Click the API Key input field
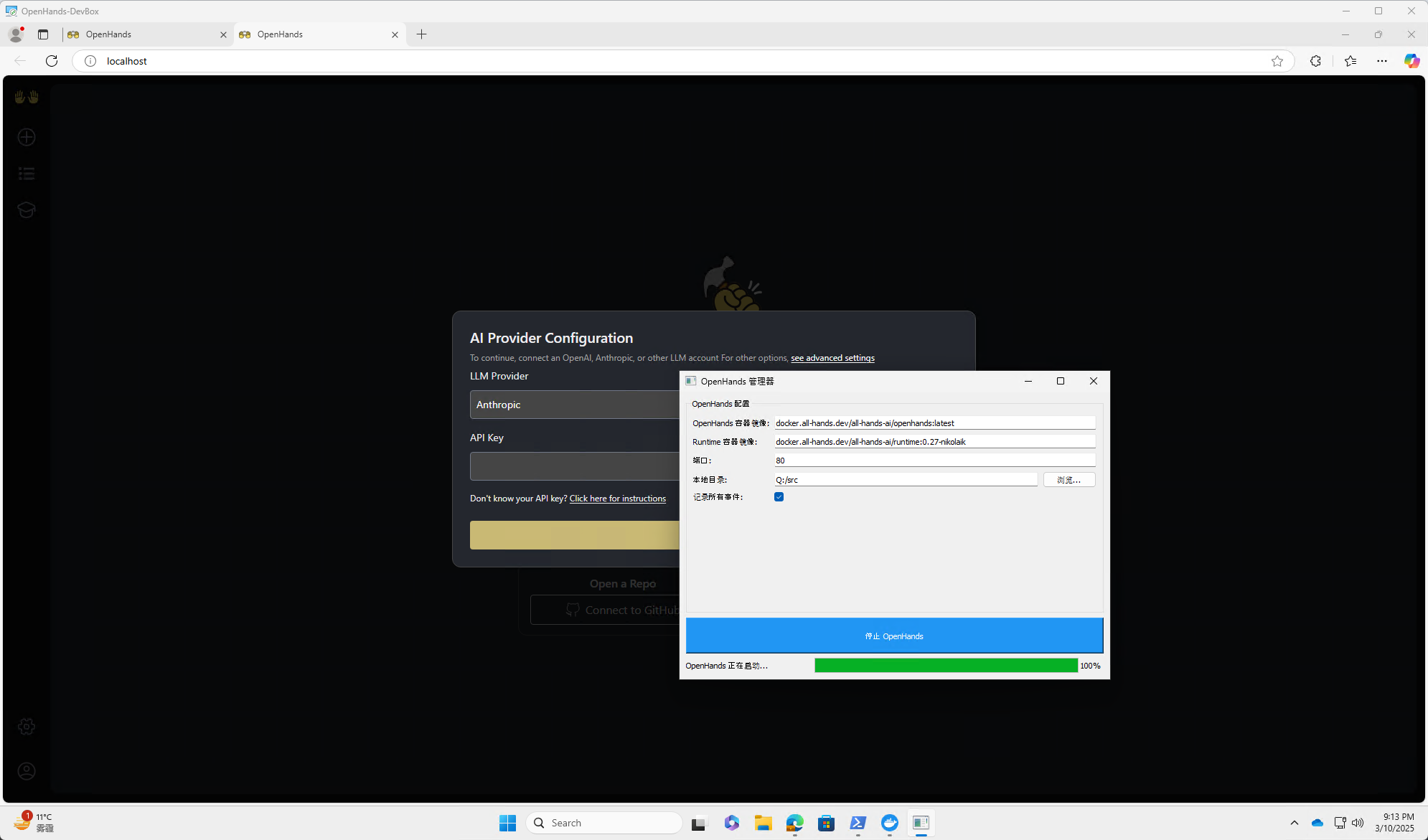Viewport: 1428px width, 840px height. 574,466
